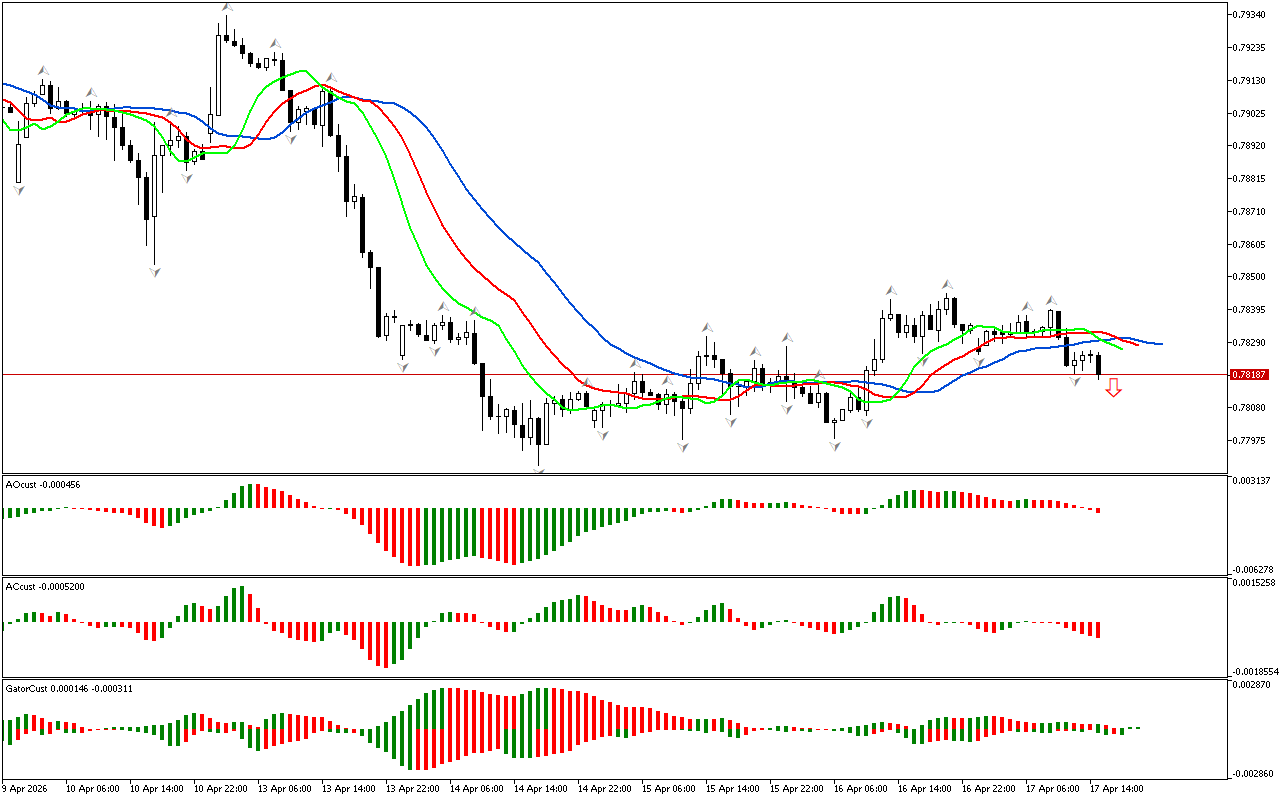Click the 0.79340 price scale label

point(1250,15)
